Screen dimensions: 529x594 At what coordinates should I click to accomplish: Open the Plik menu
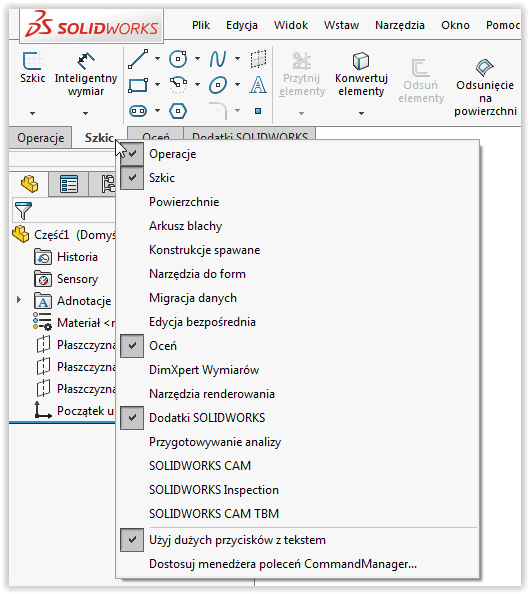(x=201, y=25)
